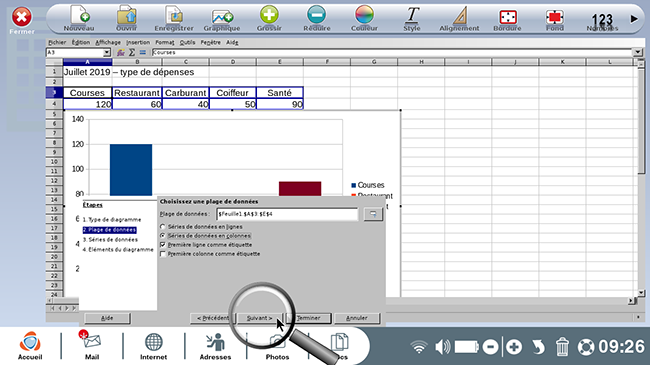Image resolution: width=650 pixels, height=365 pixels.
Task: Select the title cell Juillet 2019
Action: (87, 72)
